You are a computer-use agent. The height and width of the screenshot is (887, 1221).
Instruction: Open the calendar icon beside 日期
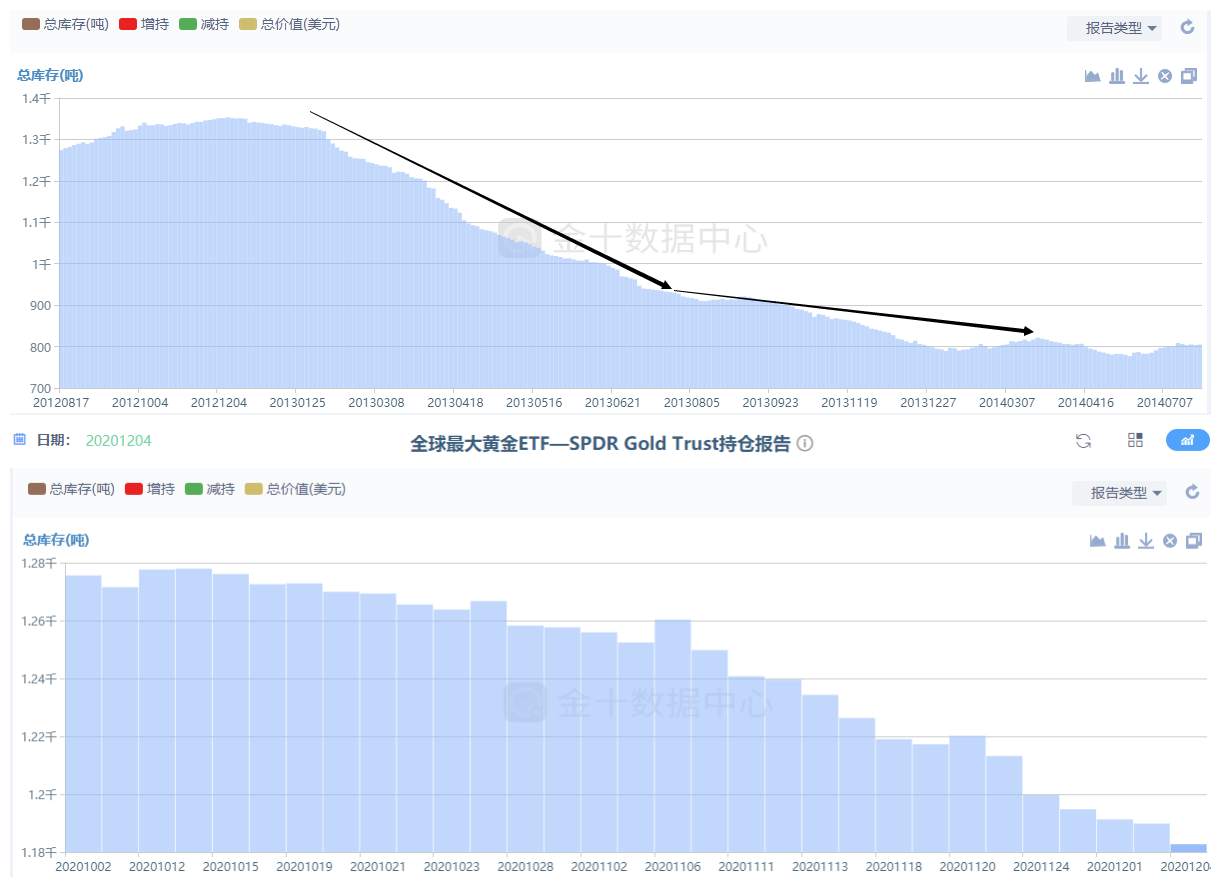pyautogui.click(x=20, y=439)
